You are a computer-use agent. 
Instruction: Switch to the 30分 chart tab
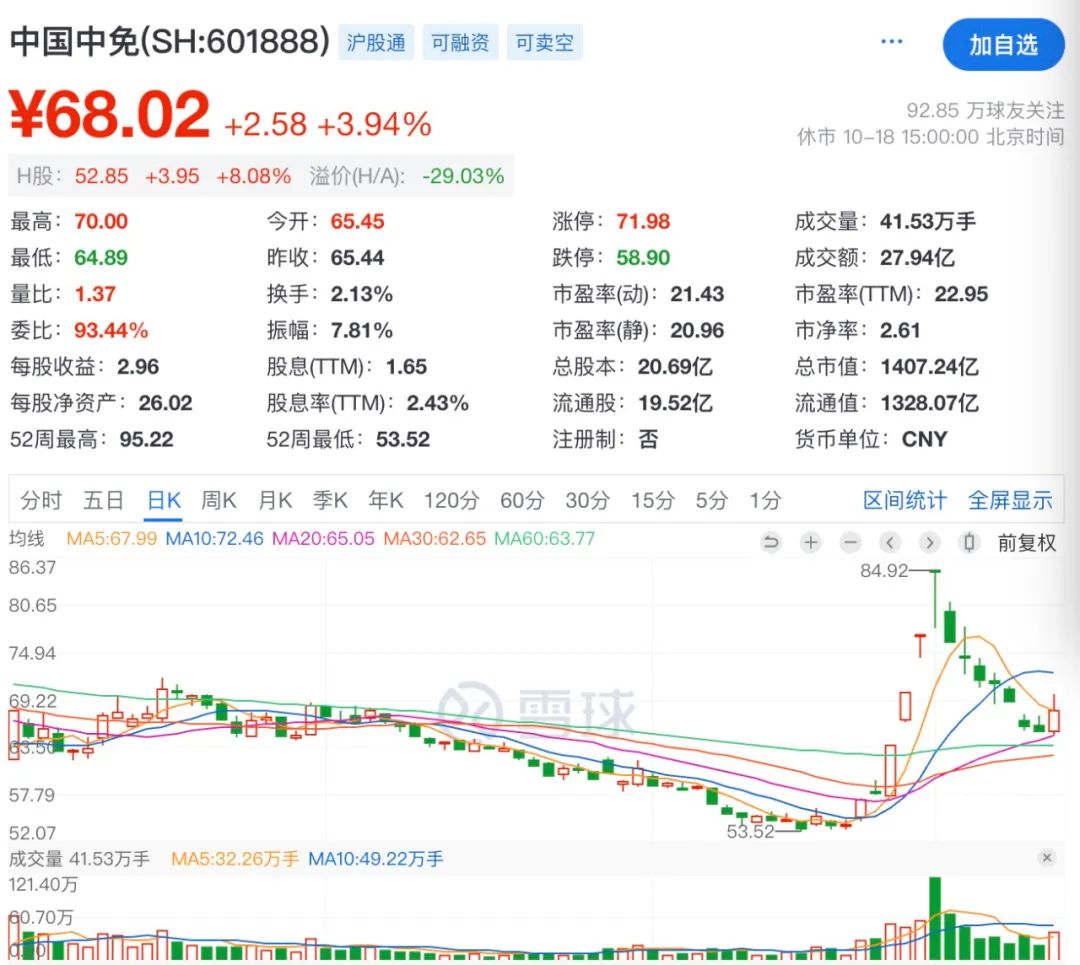click(x=588, y=500)
